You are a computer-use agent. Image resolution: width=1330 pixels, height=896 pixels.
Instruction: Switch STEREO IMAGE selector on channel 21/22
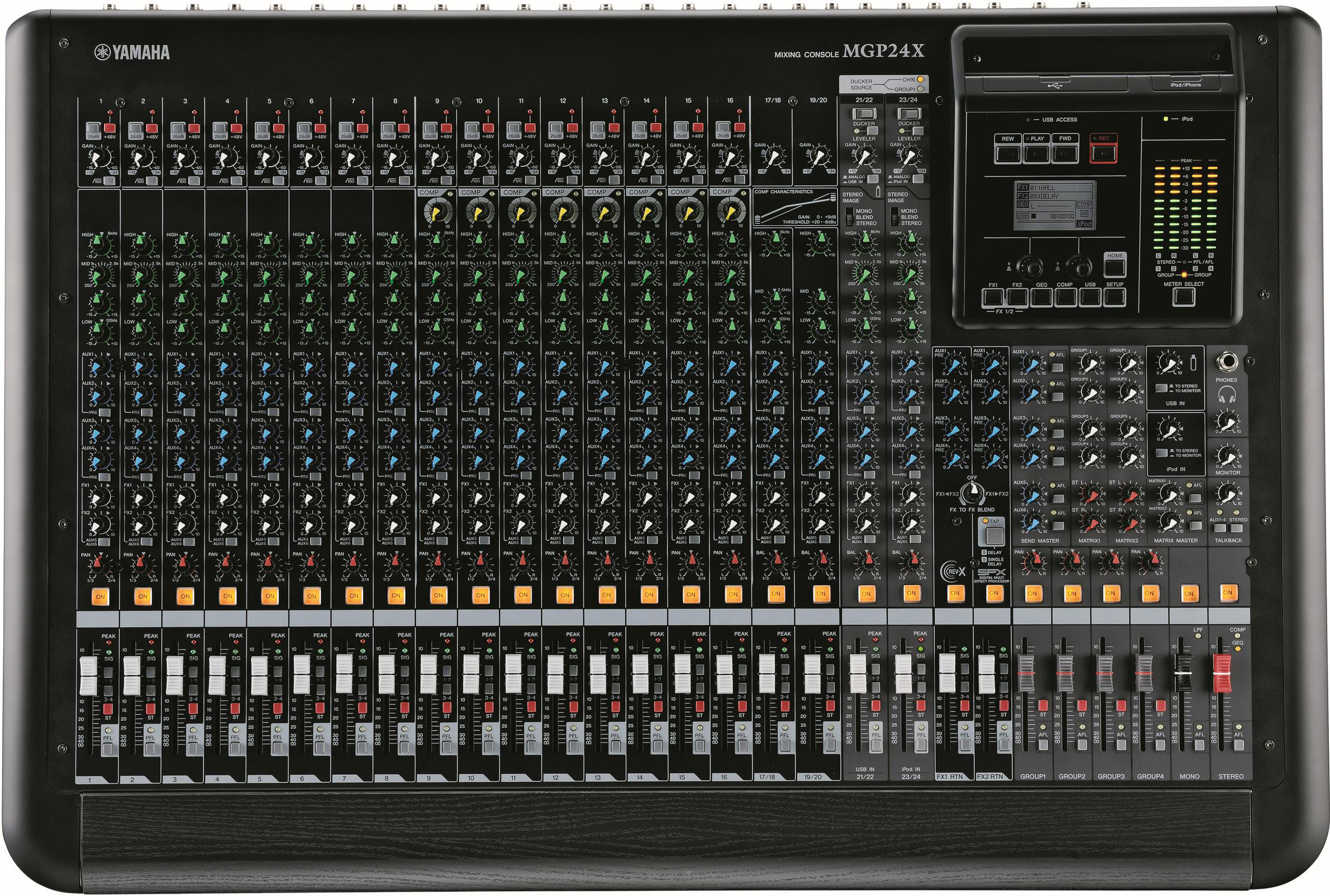[x=851, y=217]
